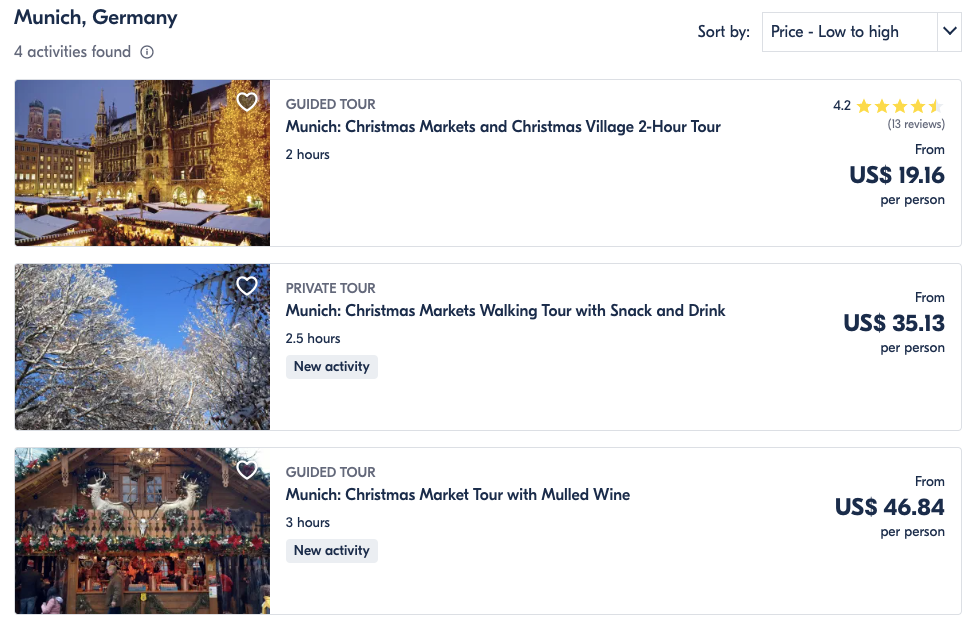Click the snowy trees tour thumbnail

coord(142,347)
